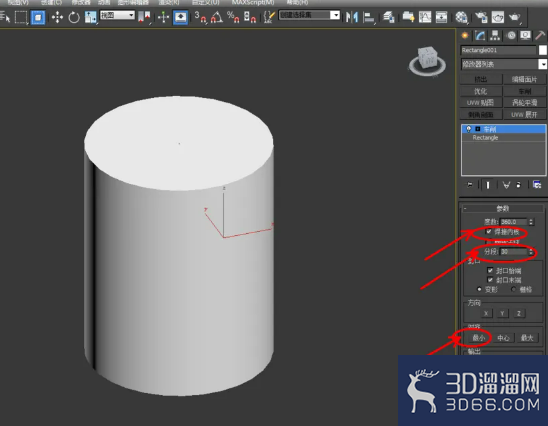Click the Mirror tool icon

[x=352, y=17]
